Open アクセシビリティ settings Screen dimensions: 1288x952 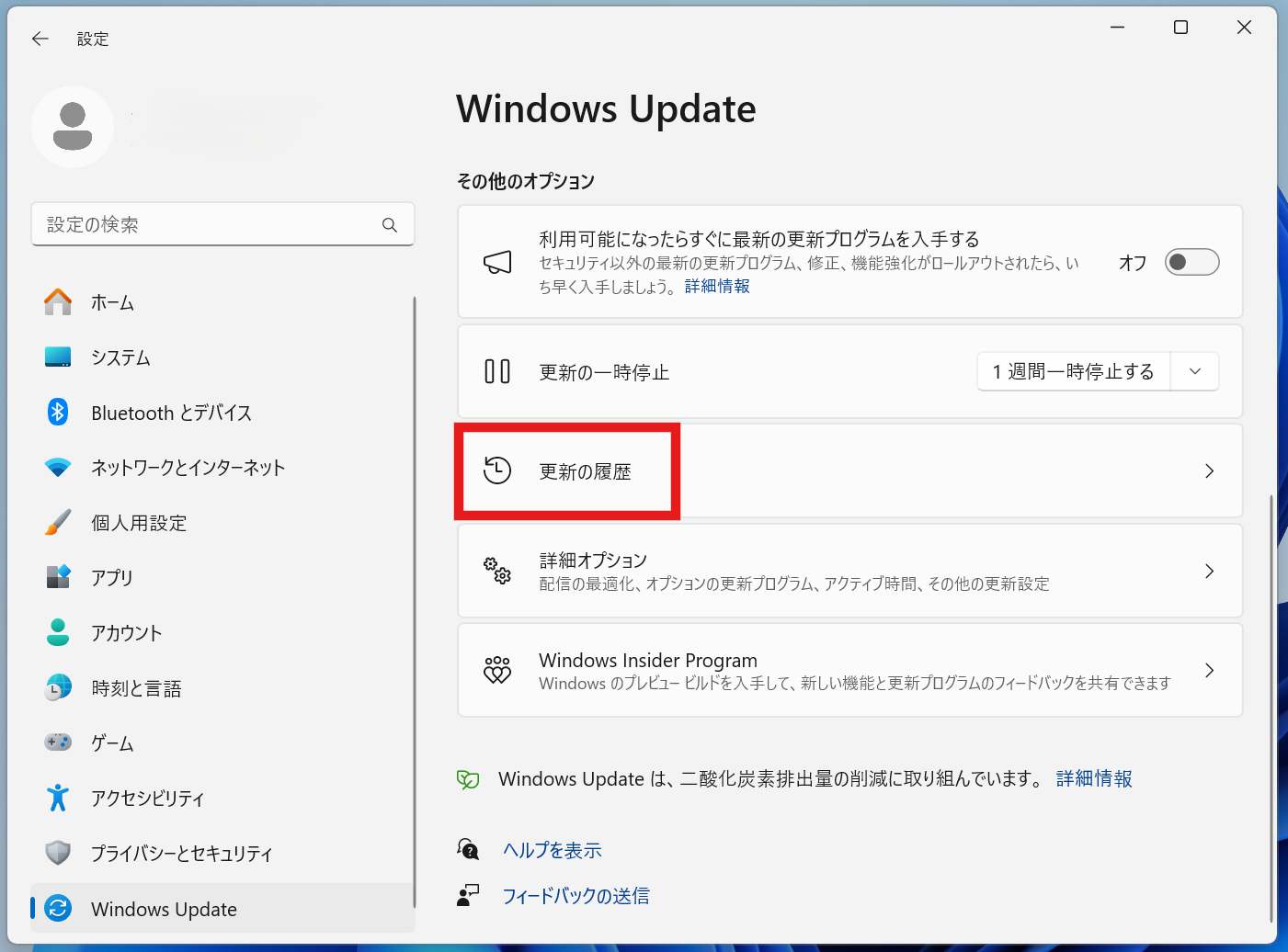coord(222,798)
